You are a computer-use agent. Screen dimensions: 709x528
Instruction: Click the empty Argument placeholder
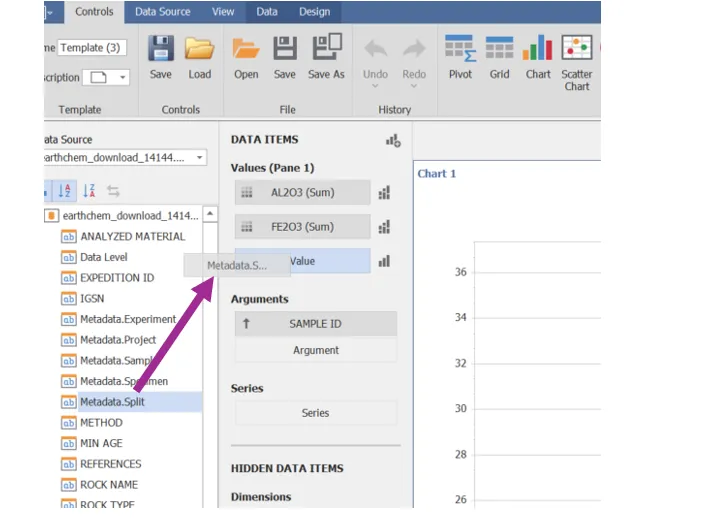(316, 350)
